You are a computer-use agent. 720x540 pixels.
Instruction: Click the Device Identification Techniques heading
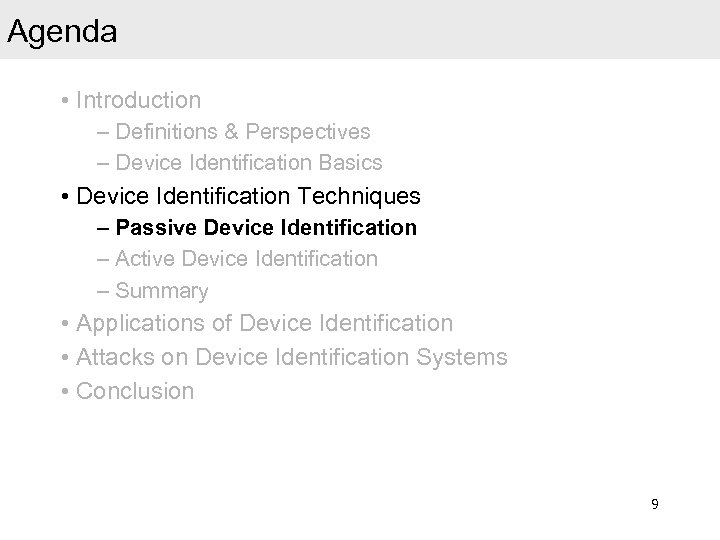point(248,194)
